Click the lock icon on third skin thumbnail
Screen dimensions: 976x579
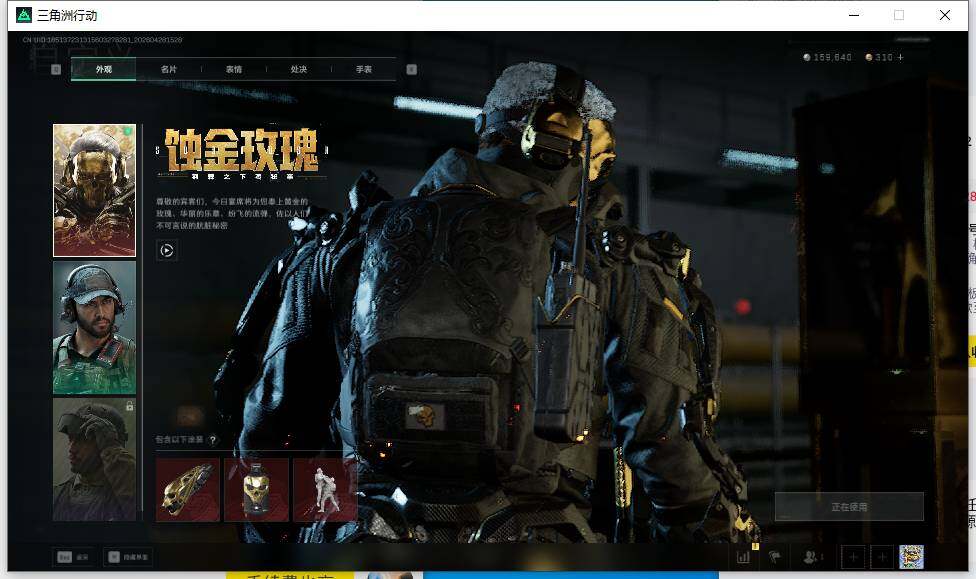click(x=129, y=406)
